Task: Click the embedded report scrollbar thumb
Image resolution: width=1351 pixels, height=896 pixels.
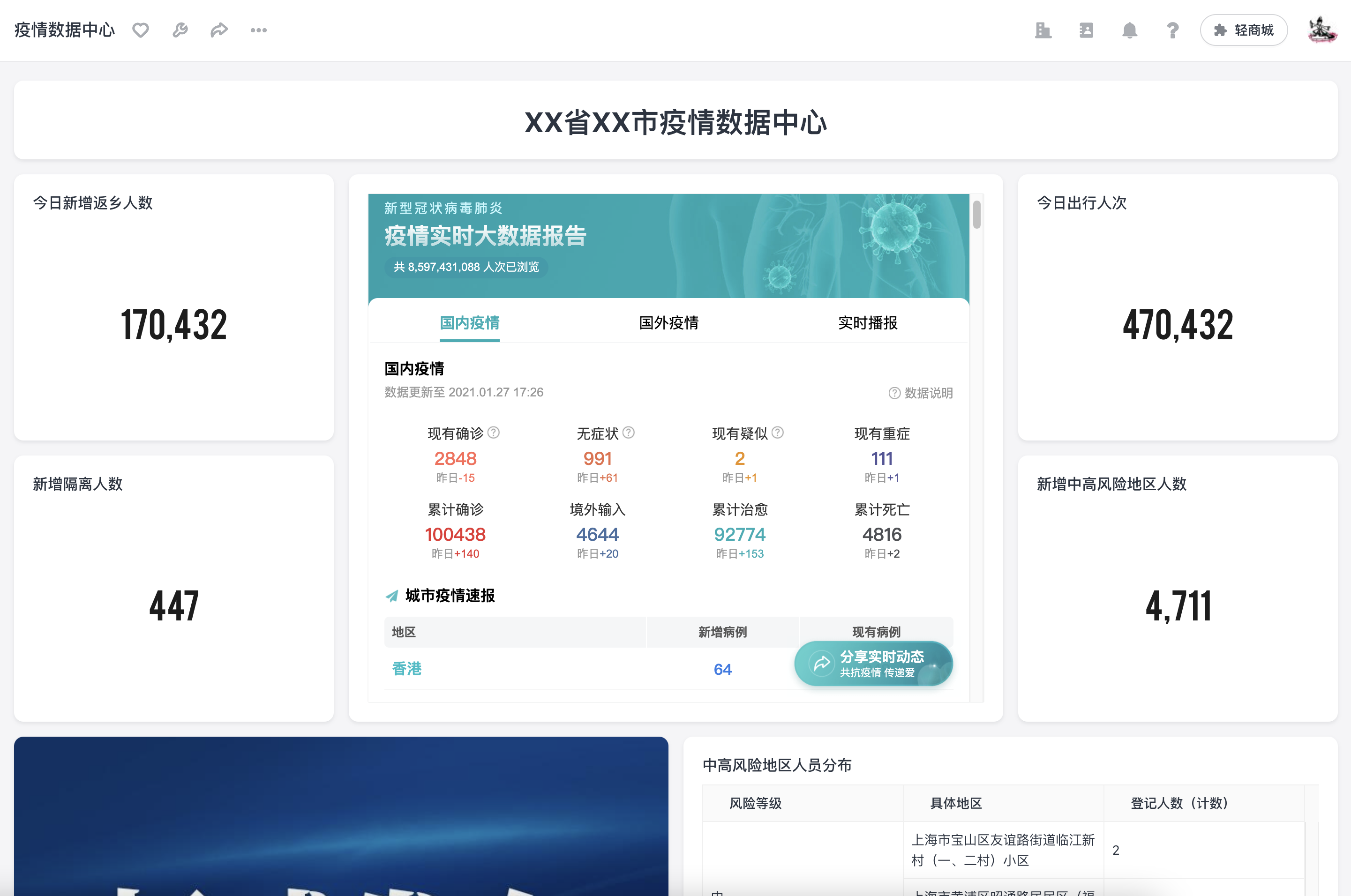Action: (x=976, y=214)
